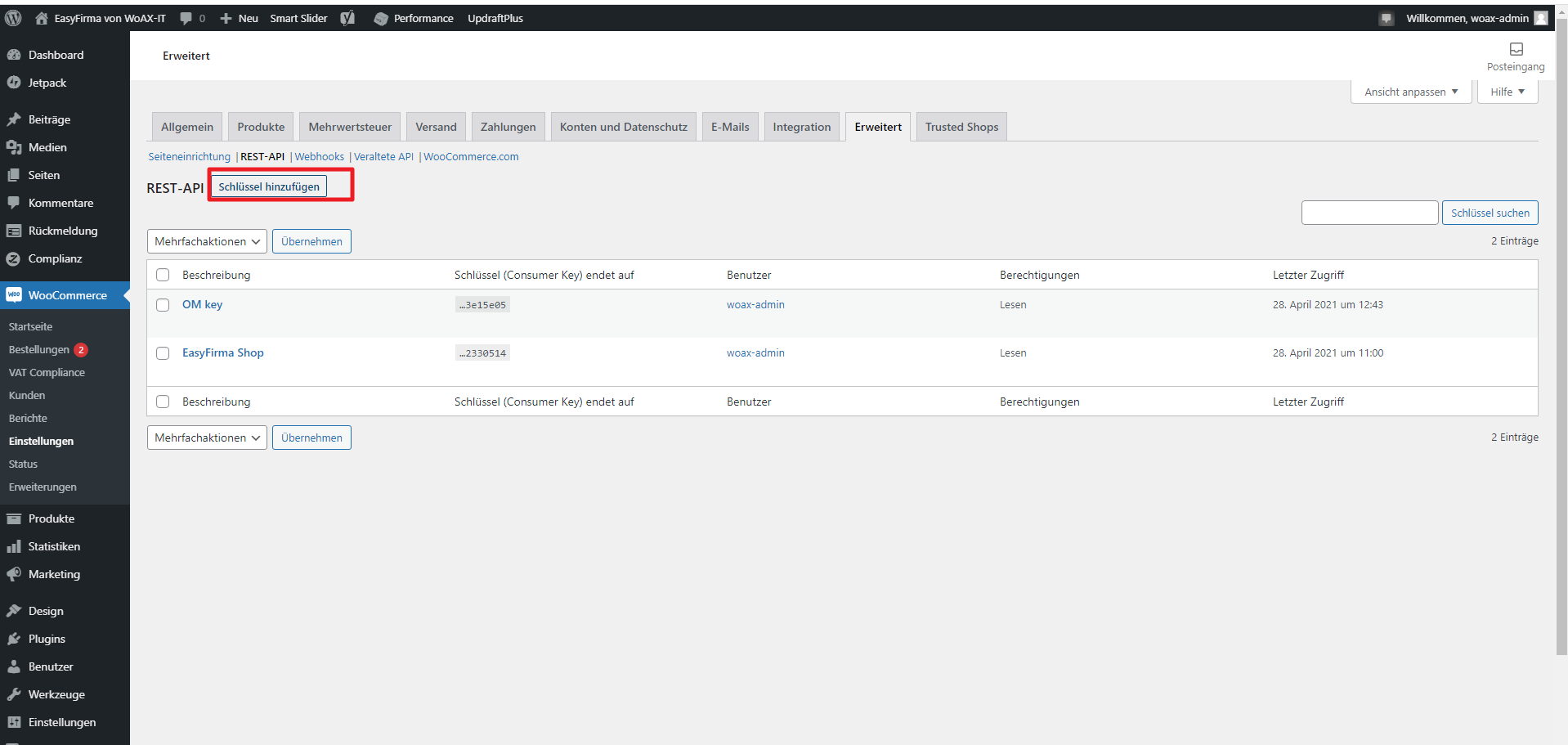Open Jetpack from the sidebar
This screenshot has width=1568, height=745.
pyautogui.click(x=47, y=83)
